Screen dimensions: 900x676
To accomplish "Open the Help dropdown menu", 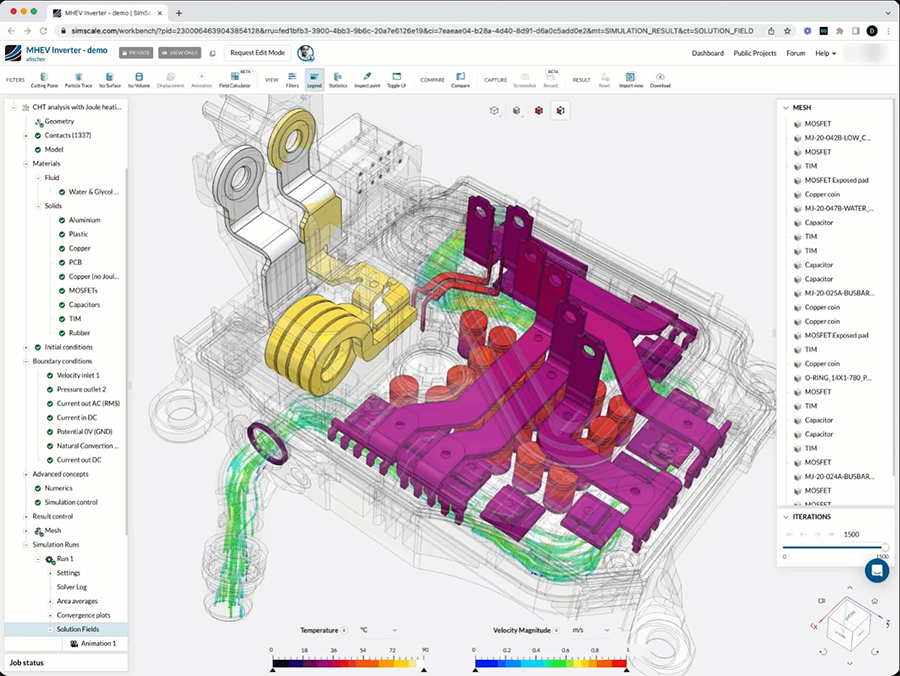I will (x=825, y=53).
